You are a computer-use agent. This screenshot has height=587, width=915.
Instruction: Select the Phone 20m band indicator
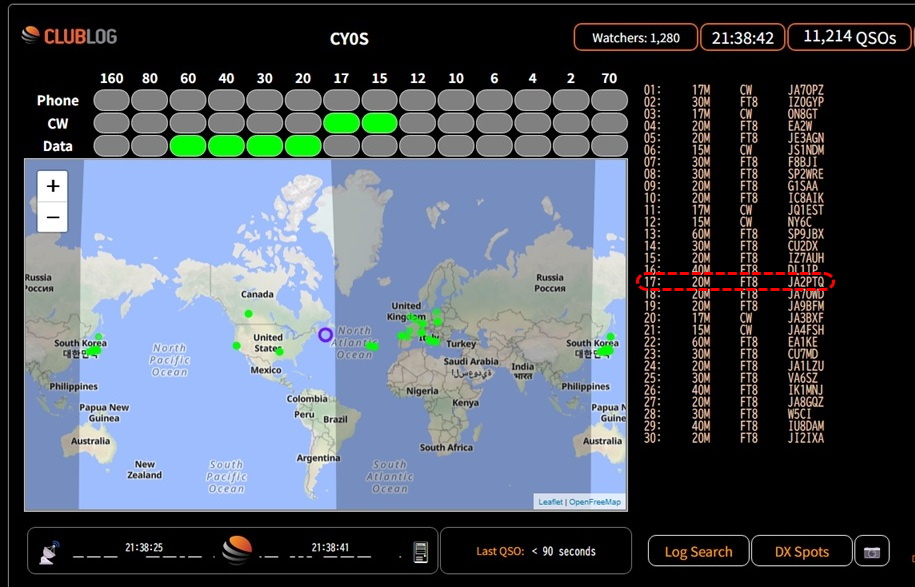303,100
